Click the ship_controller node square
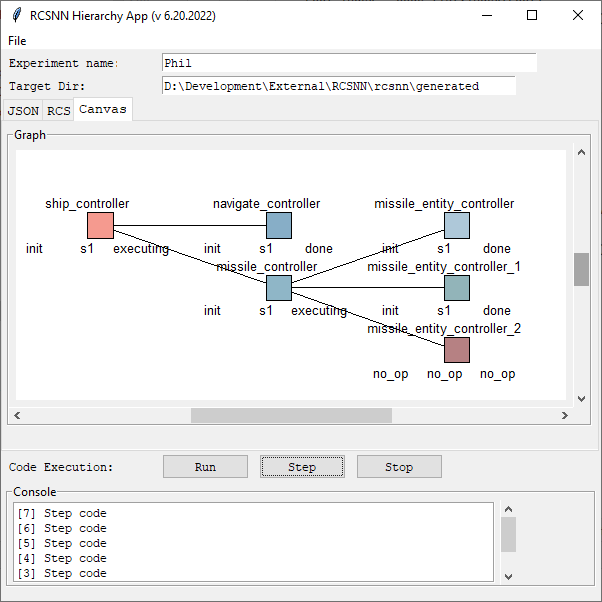The height and width of the screenshot is (602, 602). 101,225
